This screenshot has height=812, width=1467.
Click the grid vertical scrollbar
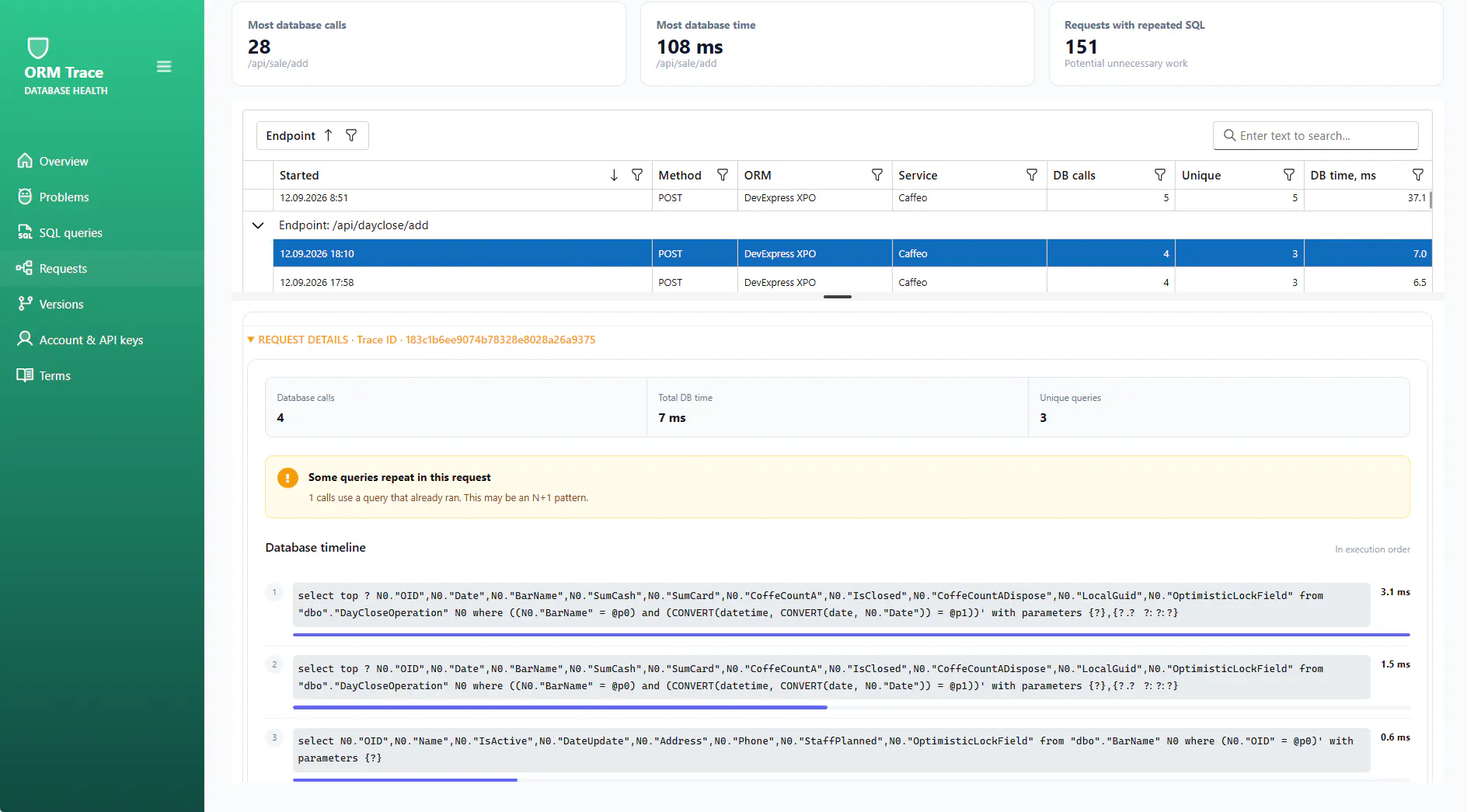point(1430,200)
